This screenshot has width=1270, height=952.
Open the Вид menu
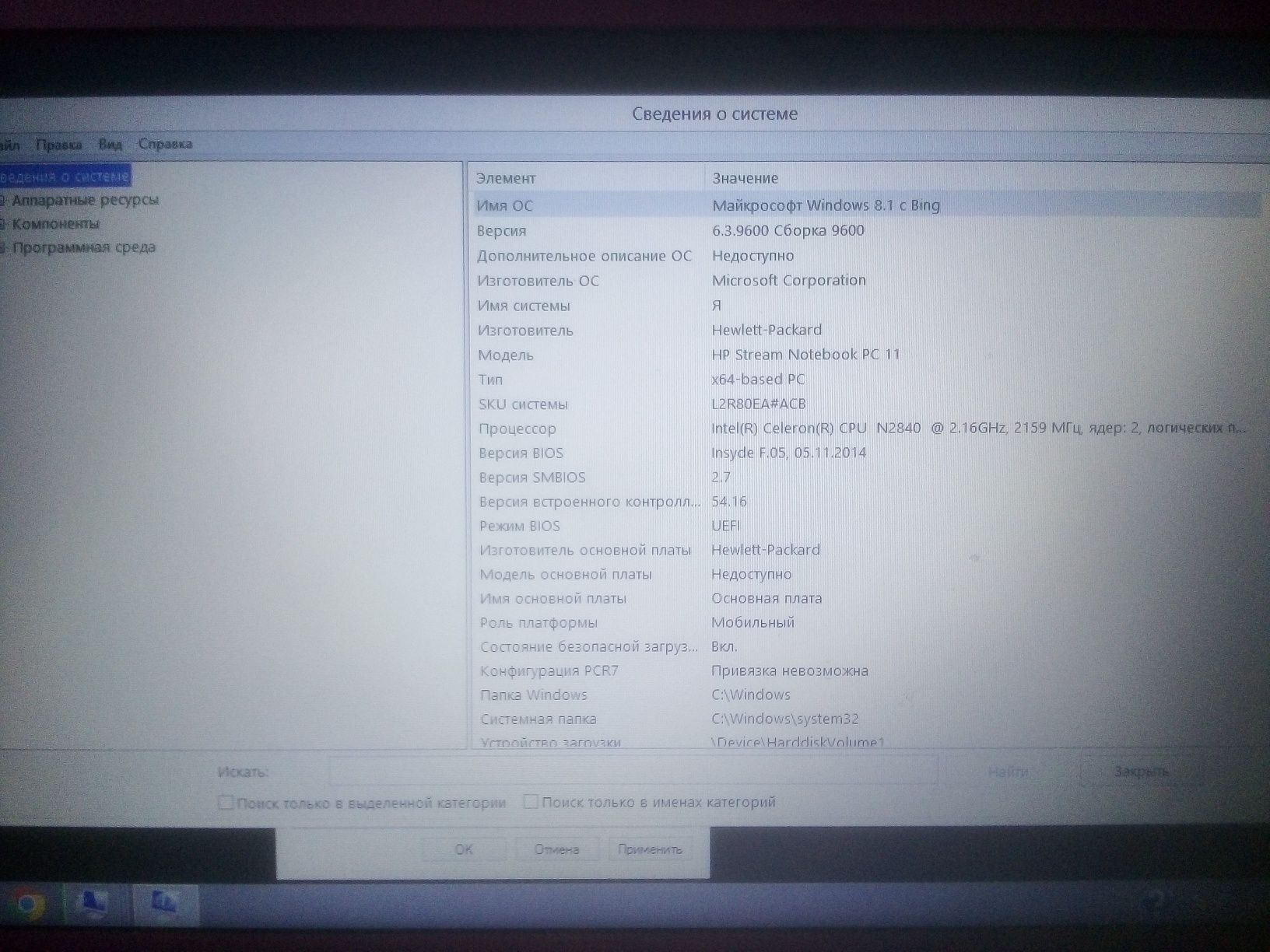tap(110, 145)
